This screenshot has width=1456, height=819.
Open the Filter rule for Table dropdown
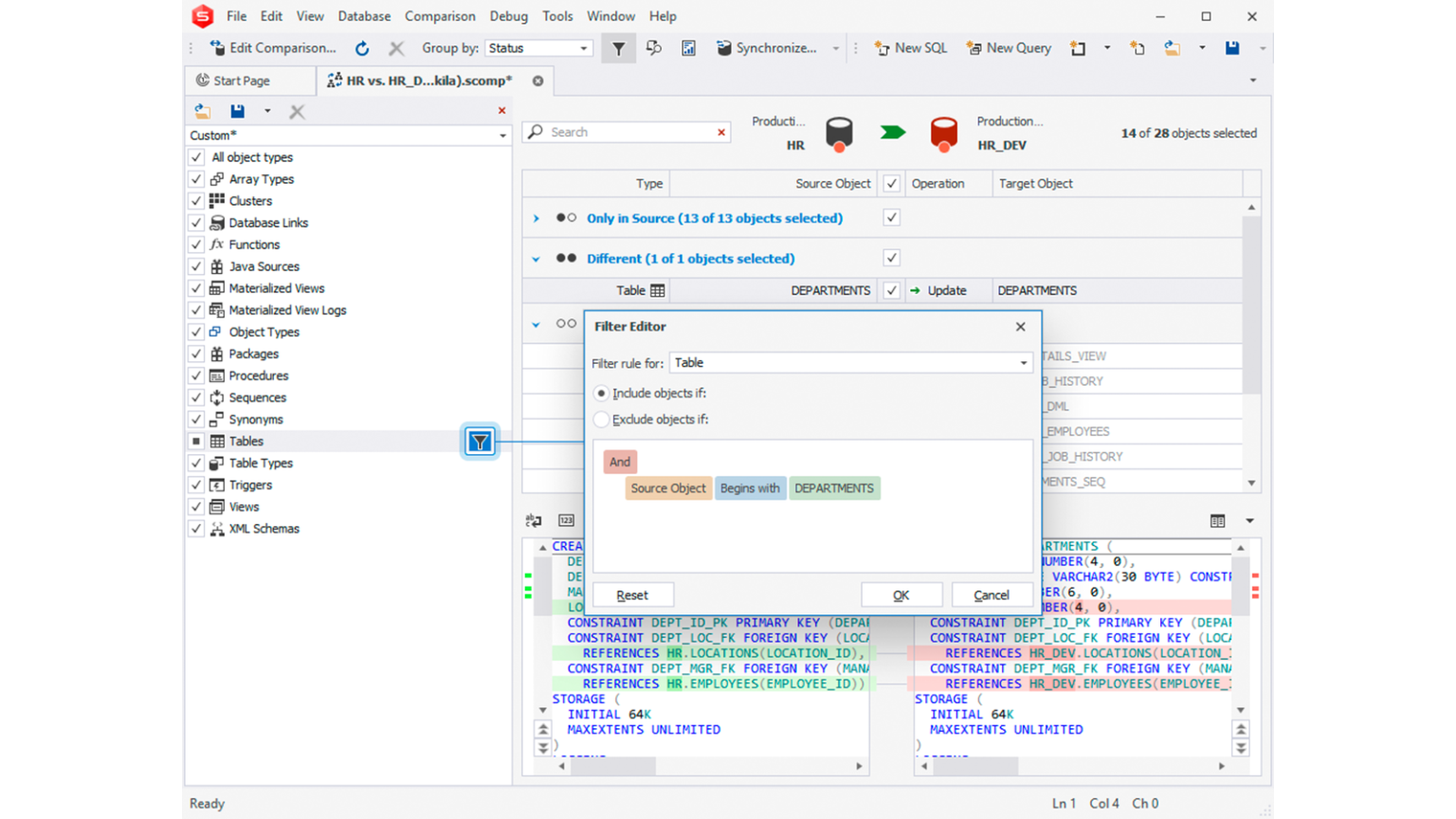tap(1022, 362)
